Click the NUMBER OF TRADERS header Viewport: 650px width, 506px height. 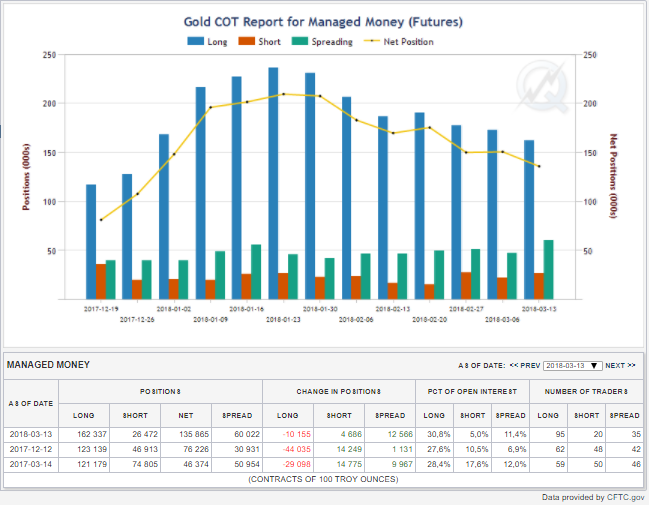coord(586,392)
